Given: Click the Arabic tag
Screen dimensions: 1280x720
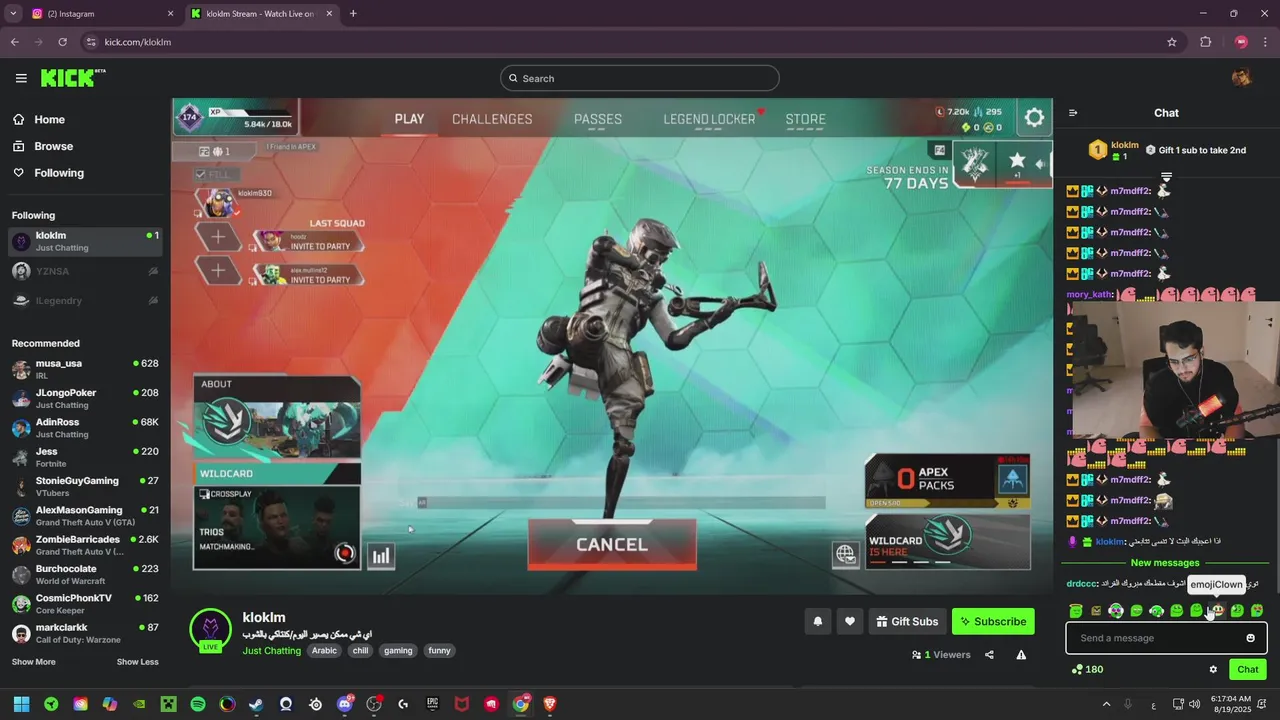Looking at the screenshot, I should (324, 651).
